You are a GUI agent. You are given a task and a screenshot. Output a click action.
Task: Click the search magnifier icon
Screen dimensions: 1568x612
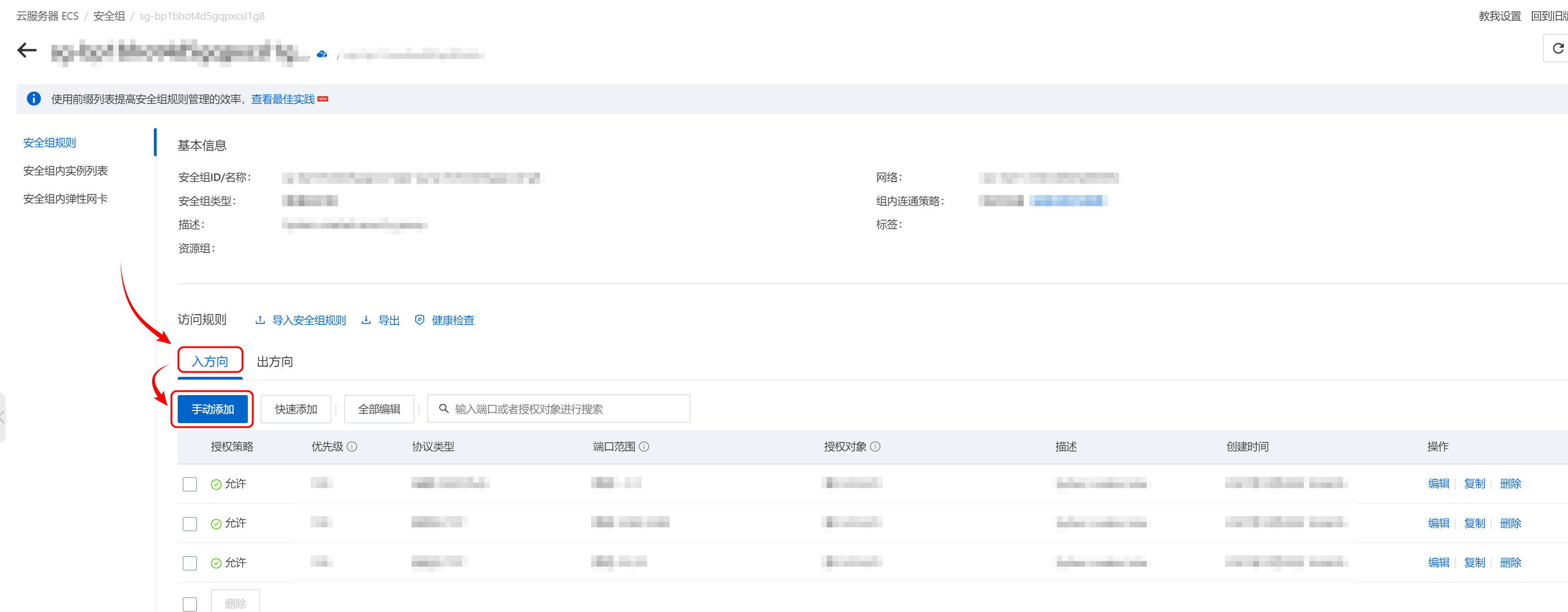tap(444, 409)
